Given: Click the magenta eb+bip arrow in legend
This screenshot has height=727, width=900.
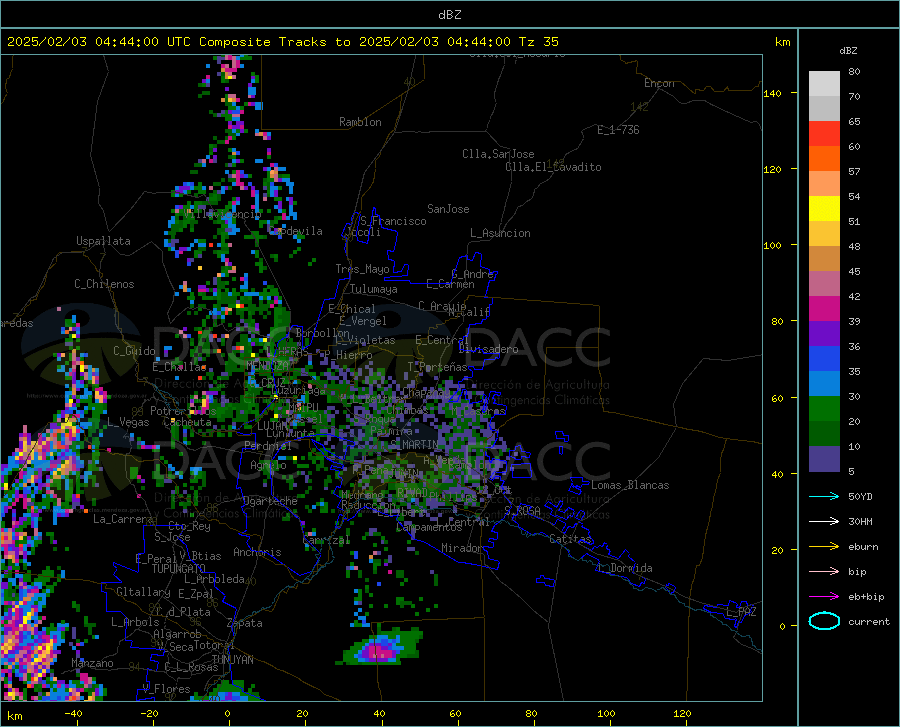Looking at the screenshot, I should pos(824,597).
